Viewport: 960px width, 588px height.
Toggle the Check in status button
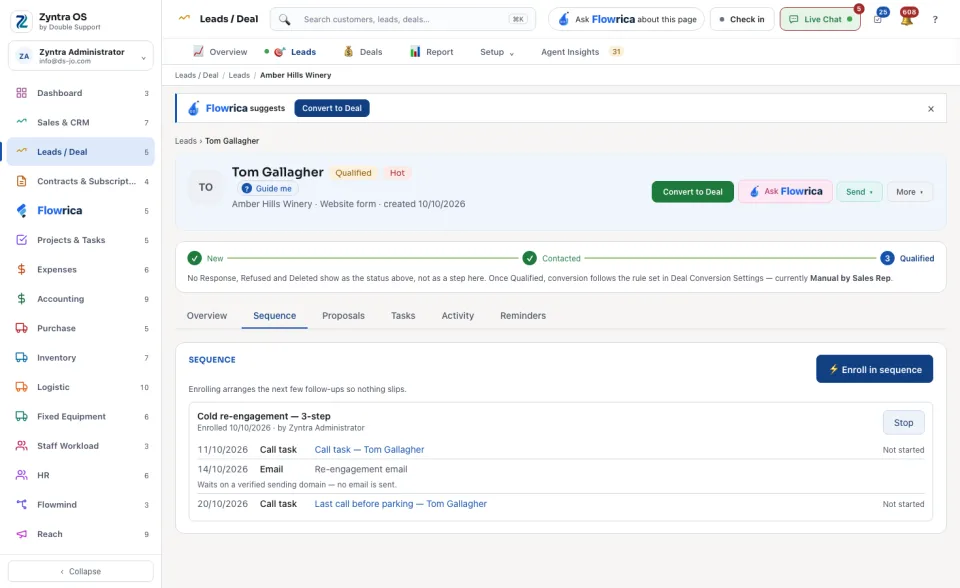(742, 19)
